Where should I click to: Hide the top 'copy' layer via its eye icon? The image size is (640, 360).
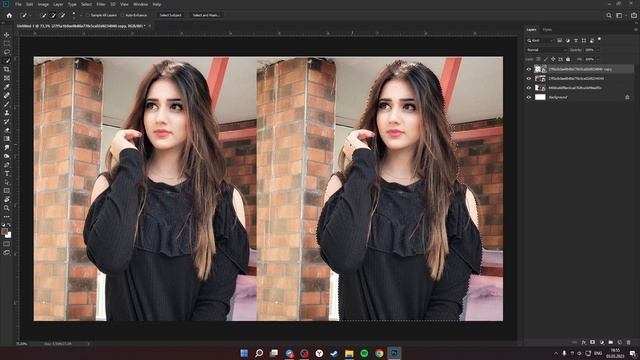tap(529, 69)
